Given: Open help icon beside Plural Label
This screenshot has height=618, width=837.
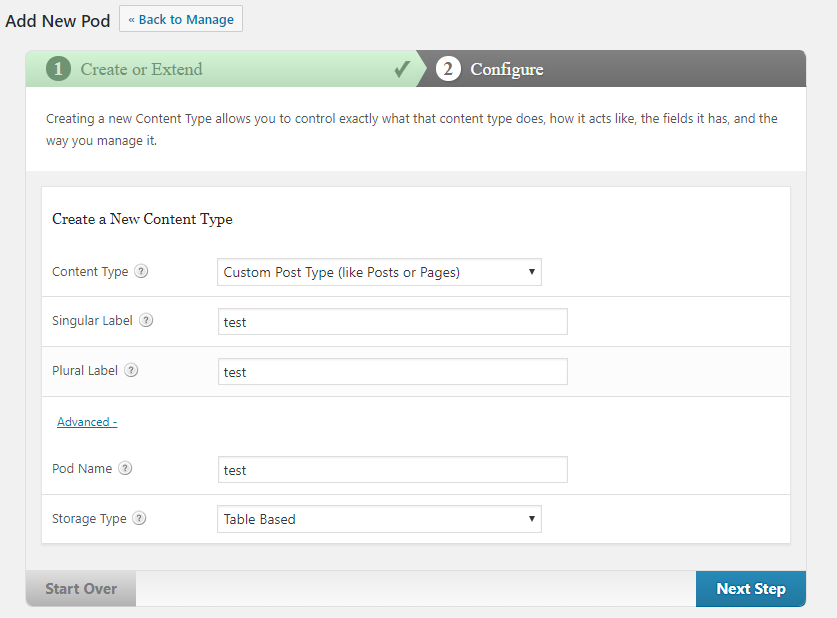Looking at the screenshot, I should pos(131,370).
